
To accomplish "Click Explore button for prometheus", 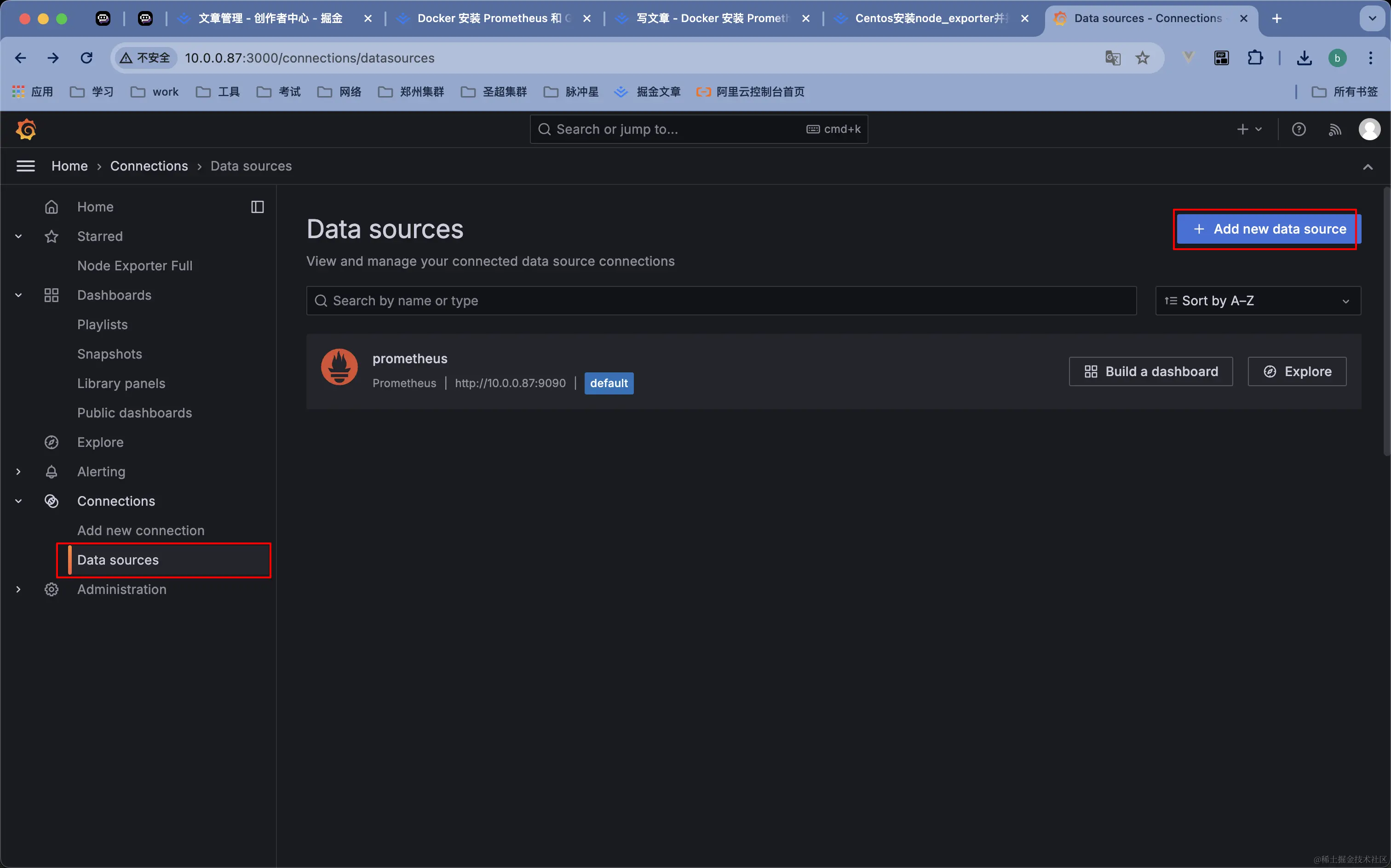I will 1297,371.
